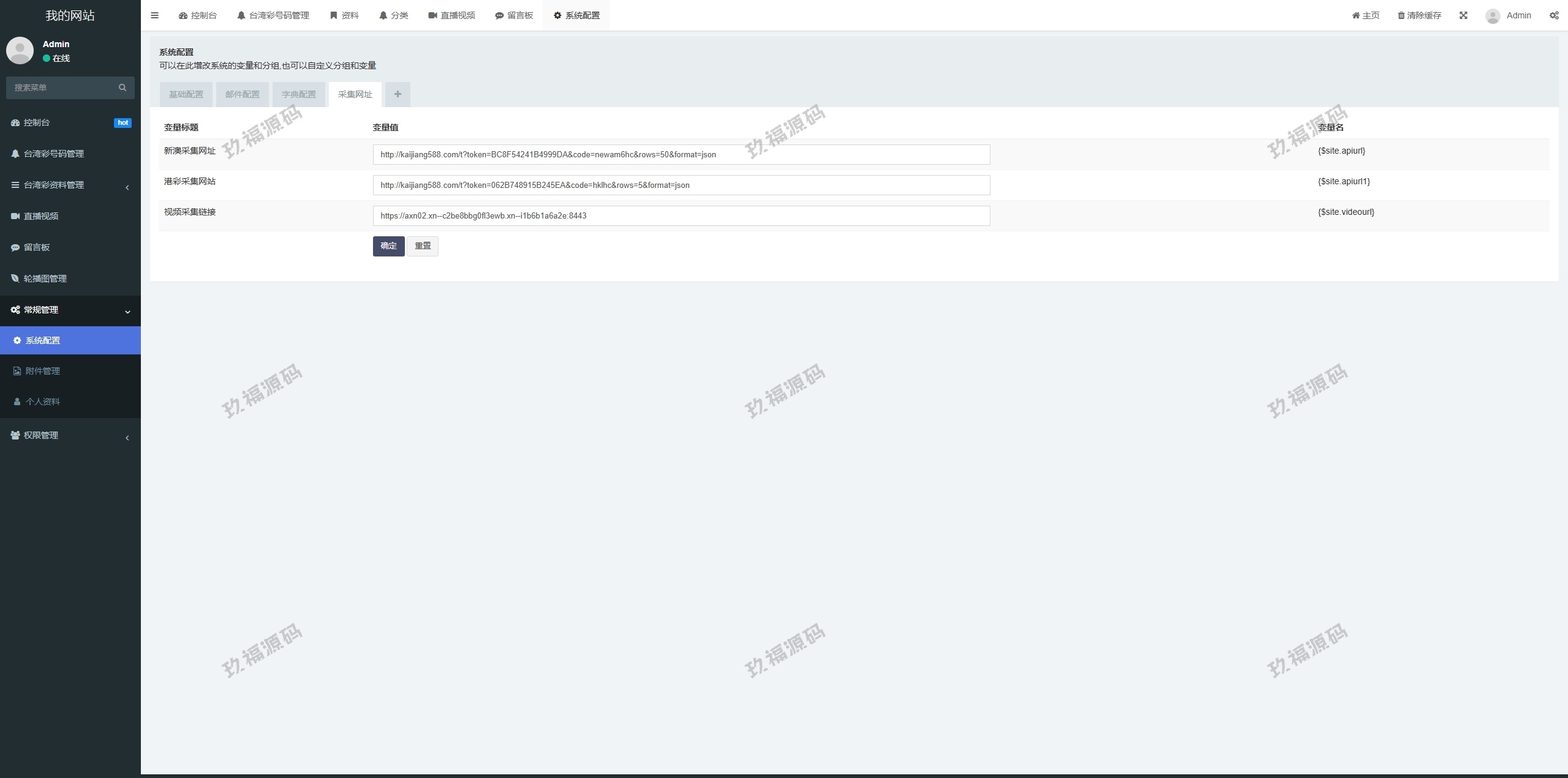1568x778 pixels.
Task: Switch to the 邮件配置 tab
Action: point(243,94)
